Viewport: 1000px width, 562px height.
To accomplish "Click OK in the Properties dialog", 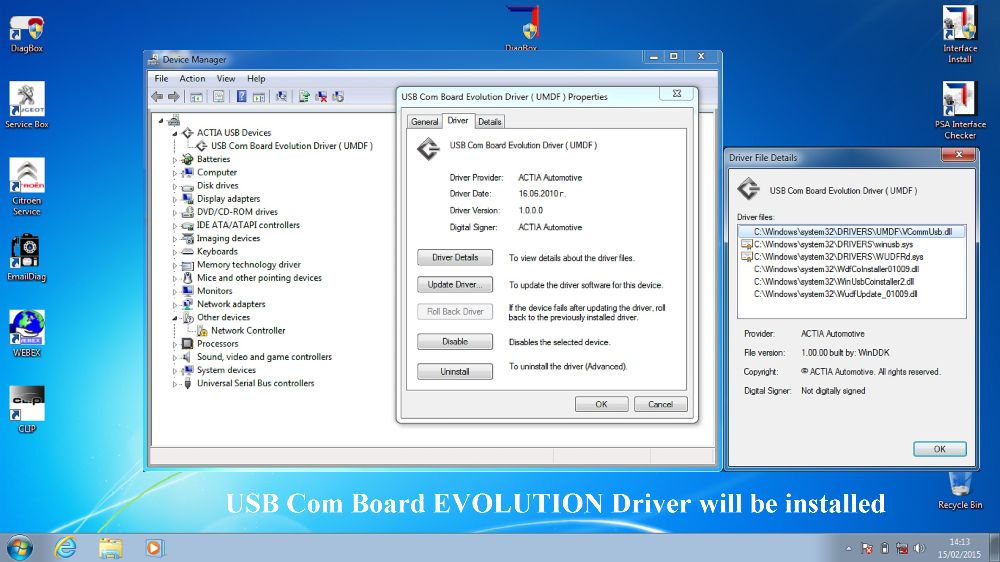I will tap(601, 404).
